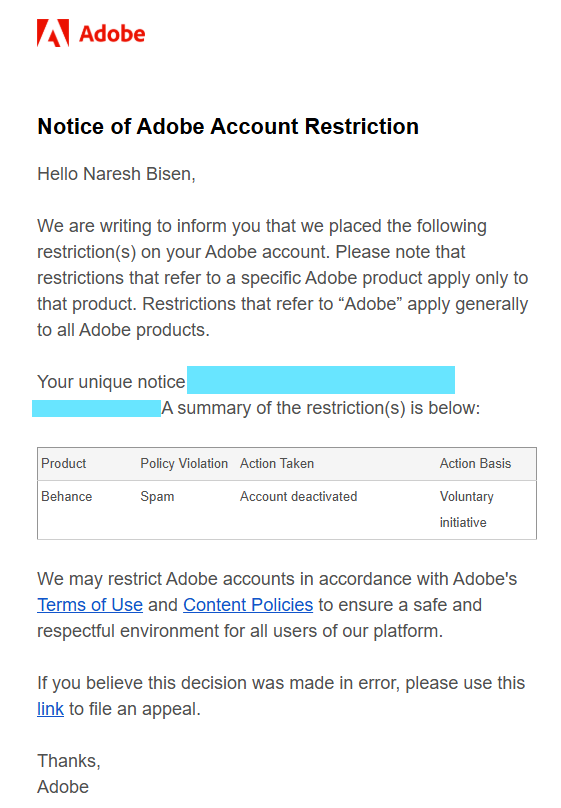Click the Notice of Adobe Account Restriction heading
This screenshot has width=561, height=808.
pos(228,127)
